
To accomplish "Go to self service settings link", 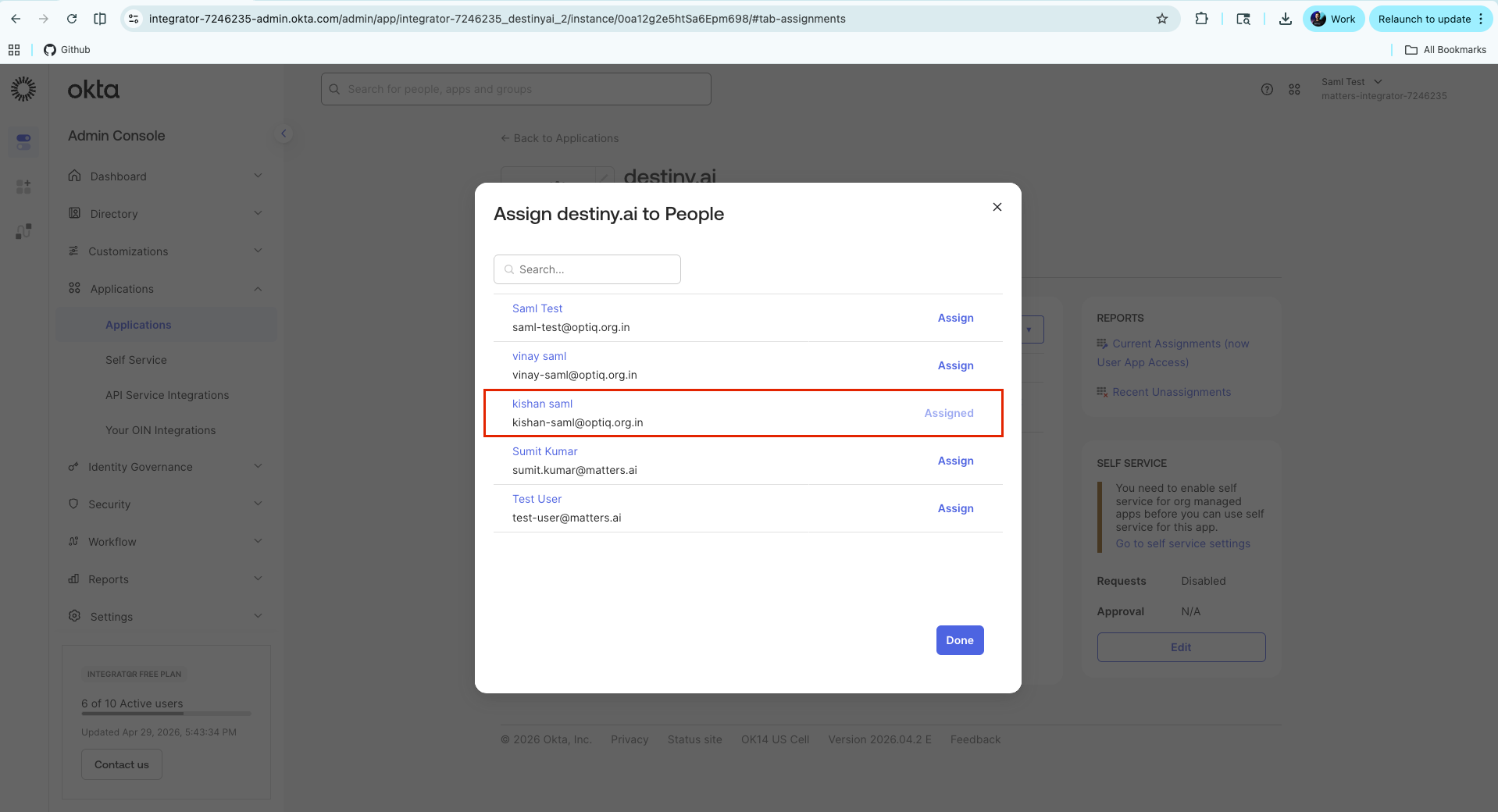I will [1182, 543].
